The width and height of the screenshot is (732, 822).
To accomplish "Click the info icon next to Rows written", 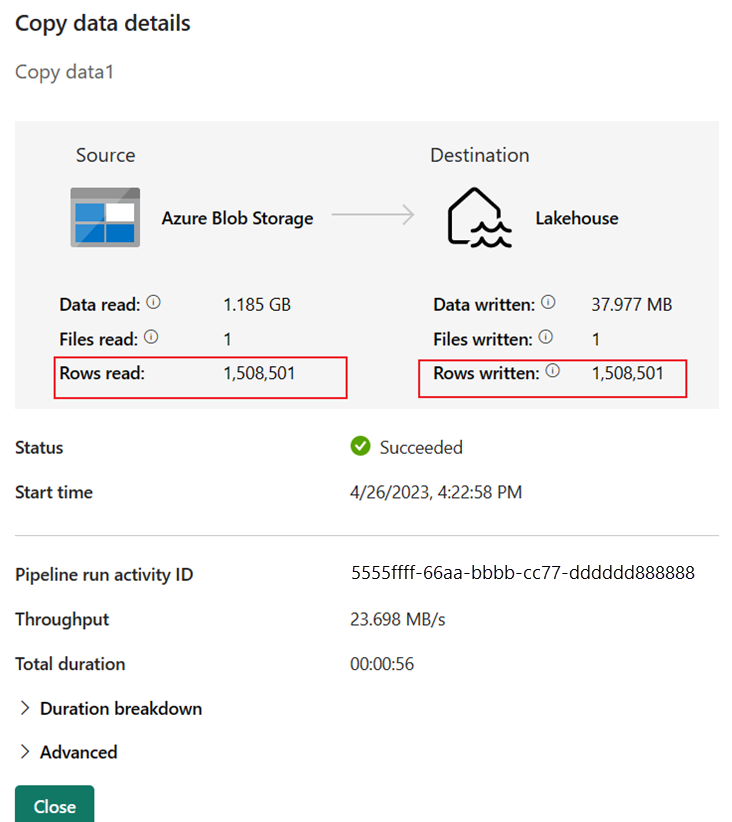I will 553,371.
